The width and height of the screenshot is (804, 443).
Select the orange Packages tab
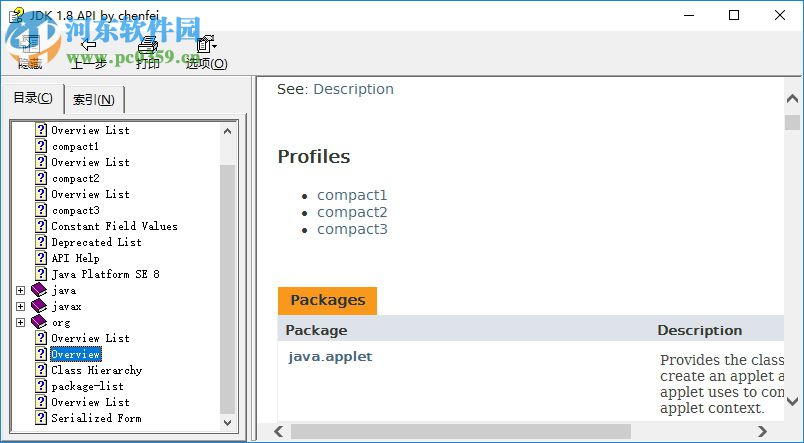[328, 300]
